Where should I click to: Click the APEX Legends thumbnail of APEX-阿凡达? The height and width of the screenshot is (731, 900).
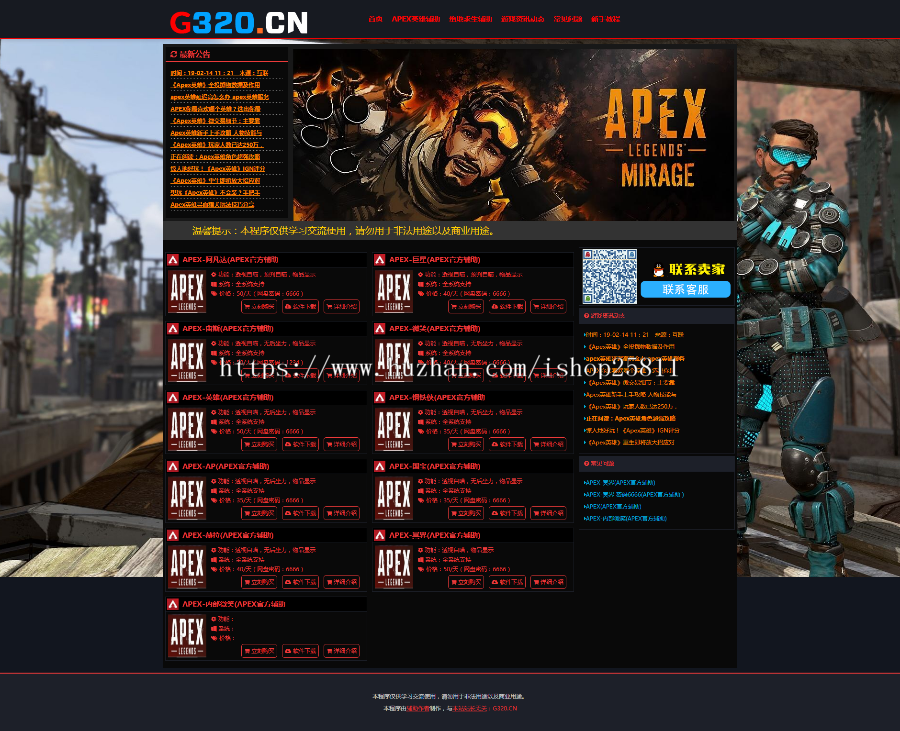point(187,291)
